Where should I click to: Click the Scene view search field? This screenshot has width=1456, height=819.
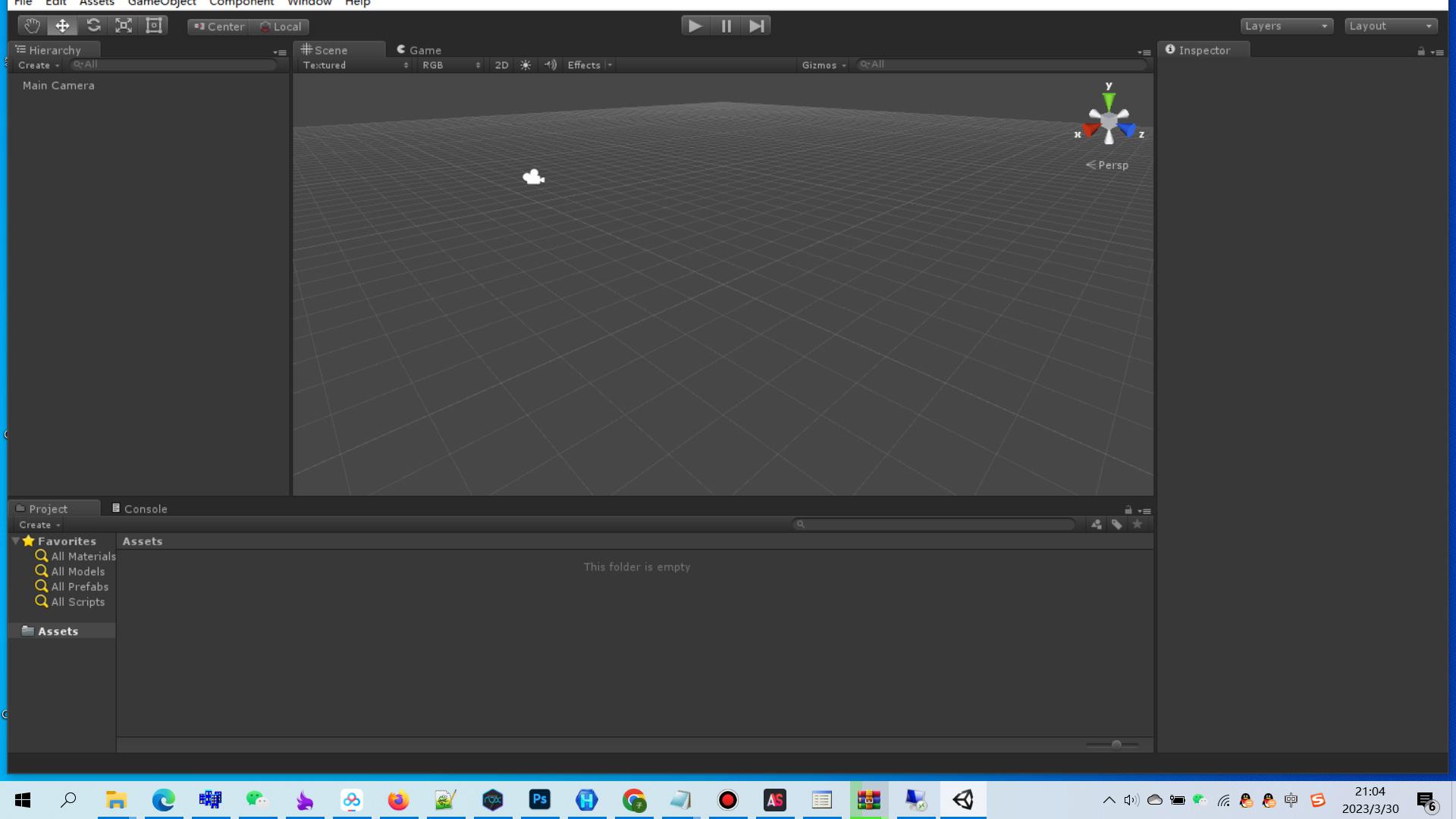(1001, 65)
